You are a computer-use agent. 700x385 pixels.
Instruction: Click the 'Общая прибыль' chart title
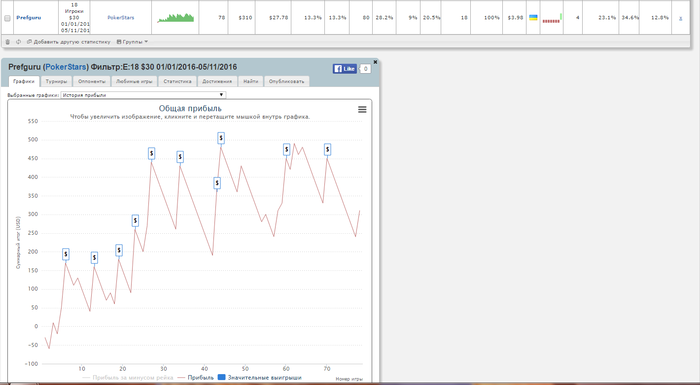(x=190, y=109)
